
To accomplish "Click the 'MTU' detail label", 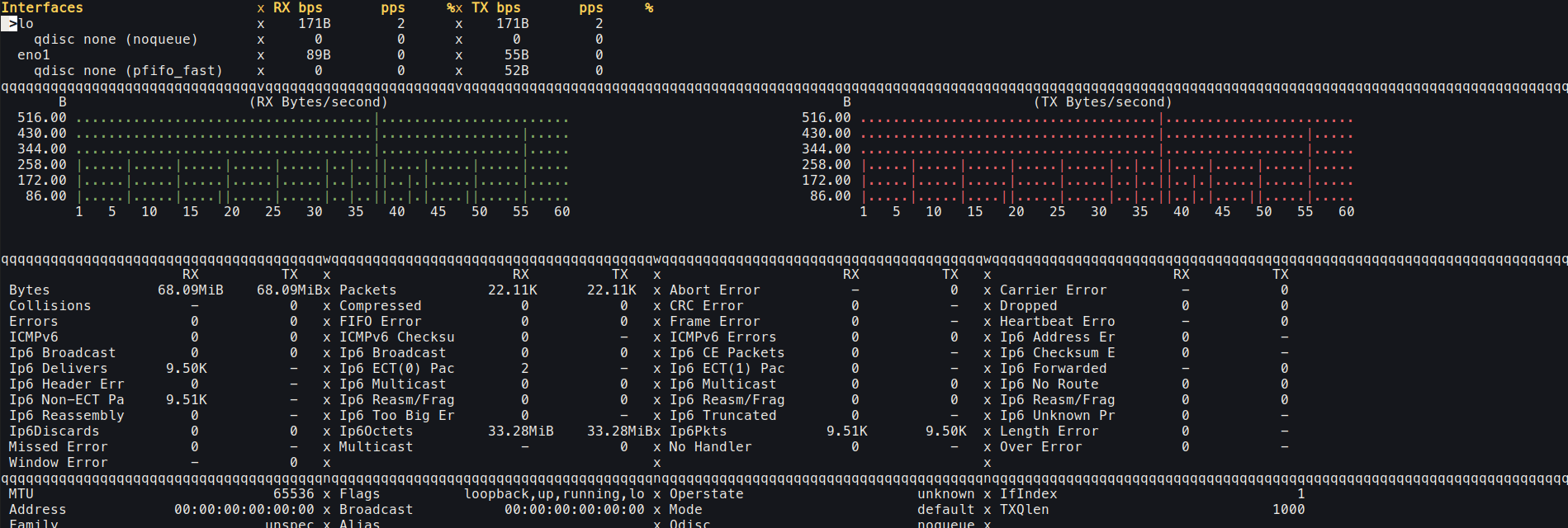I will [21, 494].
